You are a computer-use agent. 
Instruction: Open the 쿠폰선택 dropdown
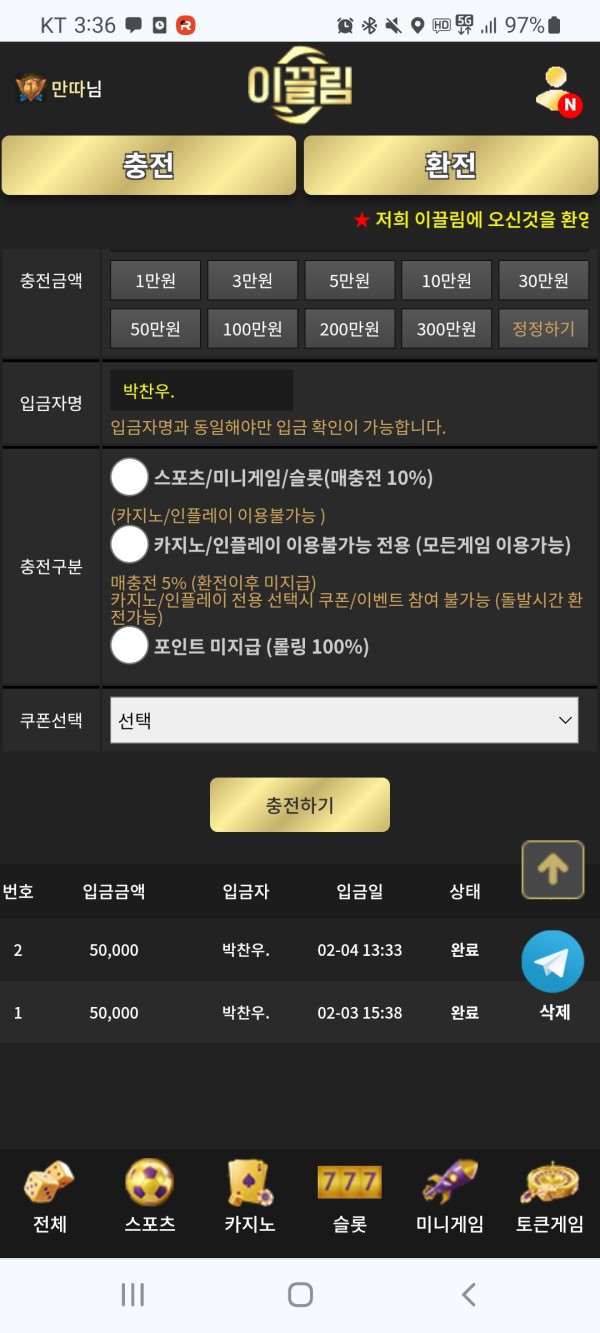click(344, 720)
